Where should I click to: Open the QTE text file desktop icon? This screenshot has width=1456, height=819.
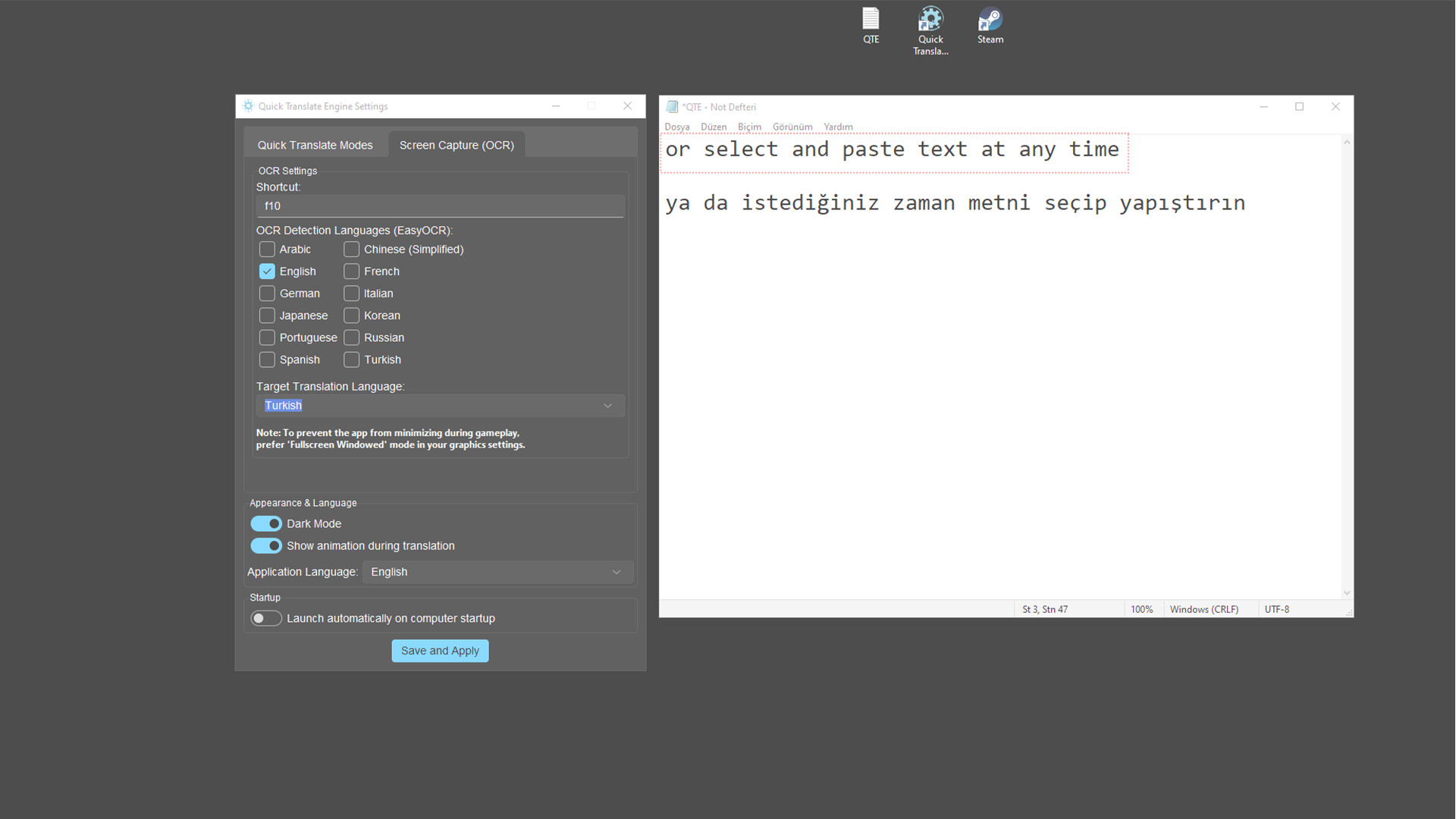pyautogui.click(x=871, y=25)
